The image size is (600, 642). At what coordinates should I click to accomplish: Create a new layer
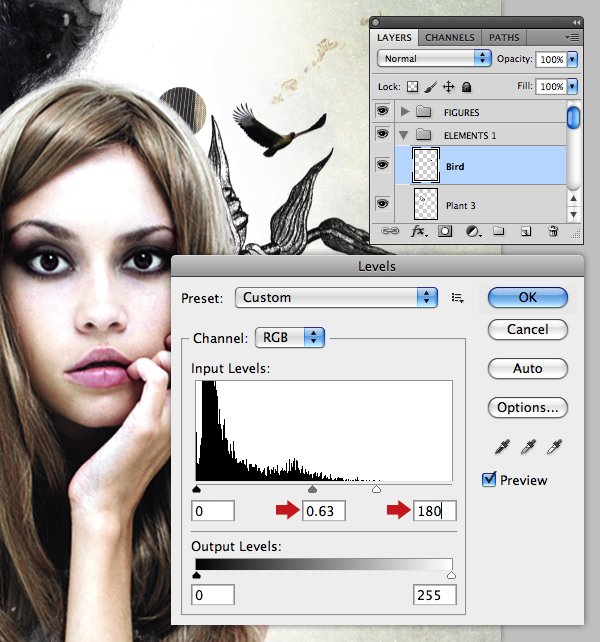526,232
